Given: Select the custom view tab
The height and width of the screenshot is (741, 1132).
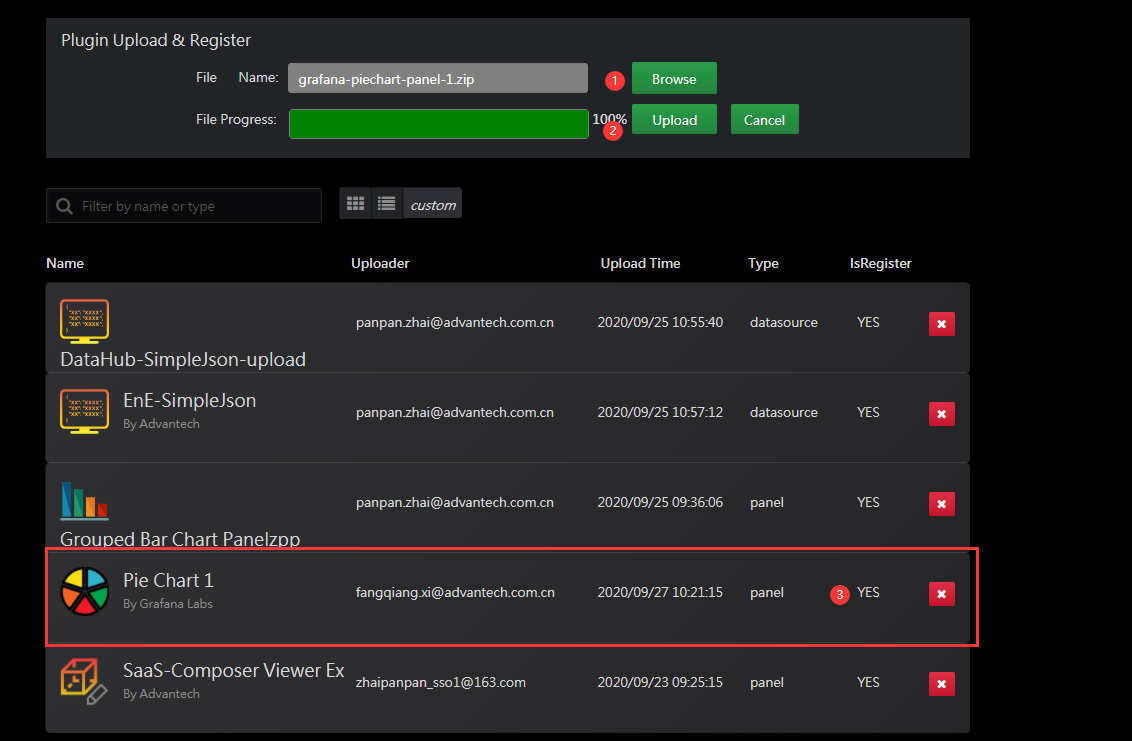Looking at the screenshot, I should tap(432, 205).
